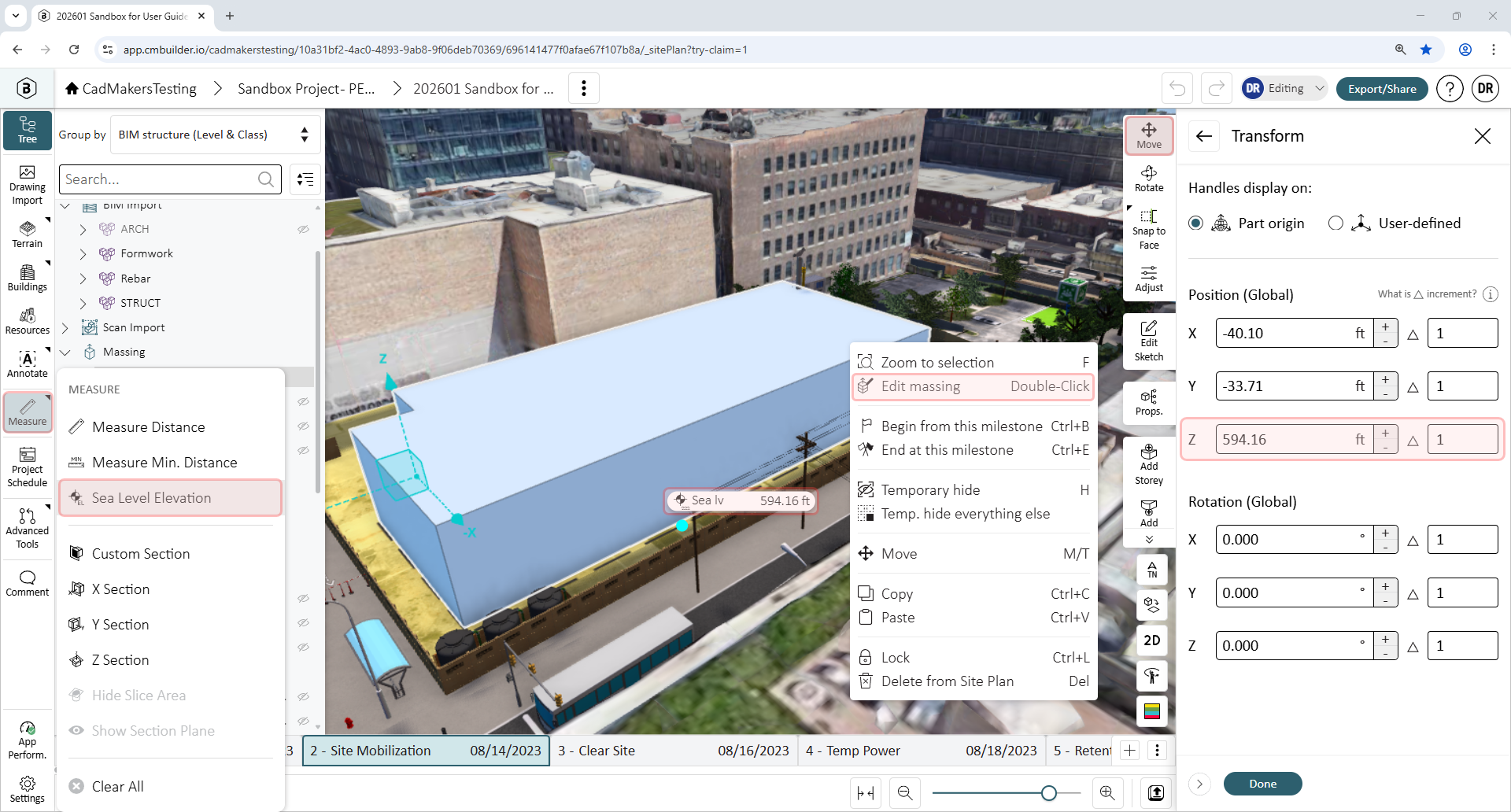Expand more viewport tools chevron
Image resolution: width=1511 pixels, height=812 pixels.
tap(1149, 540)
